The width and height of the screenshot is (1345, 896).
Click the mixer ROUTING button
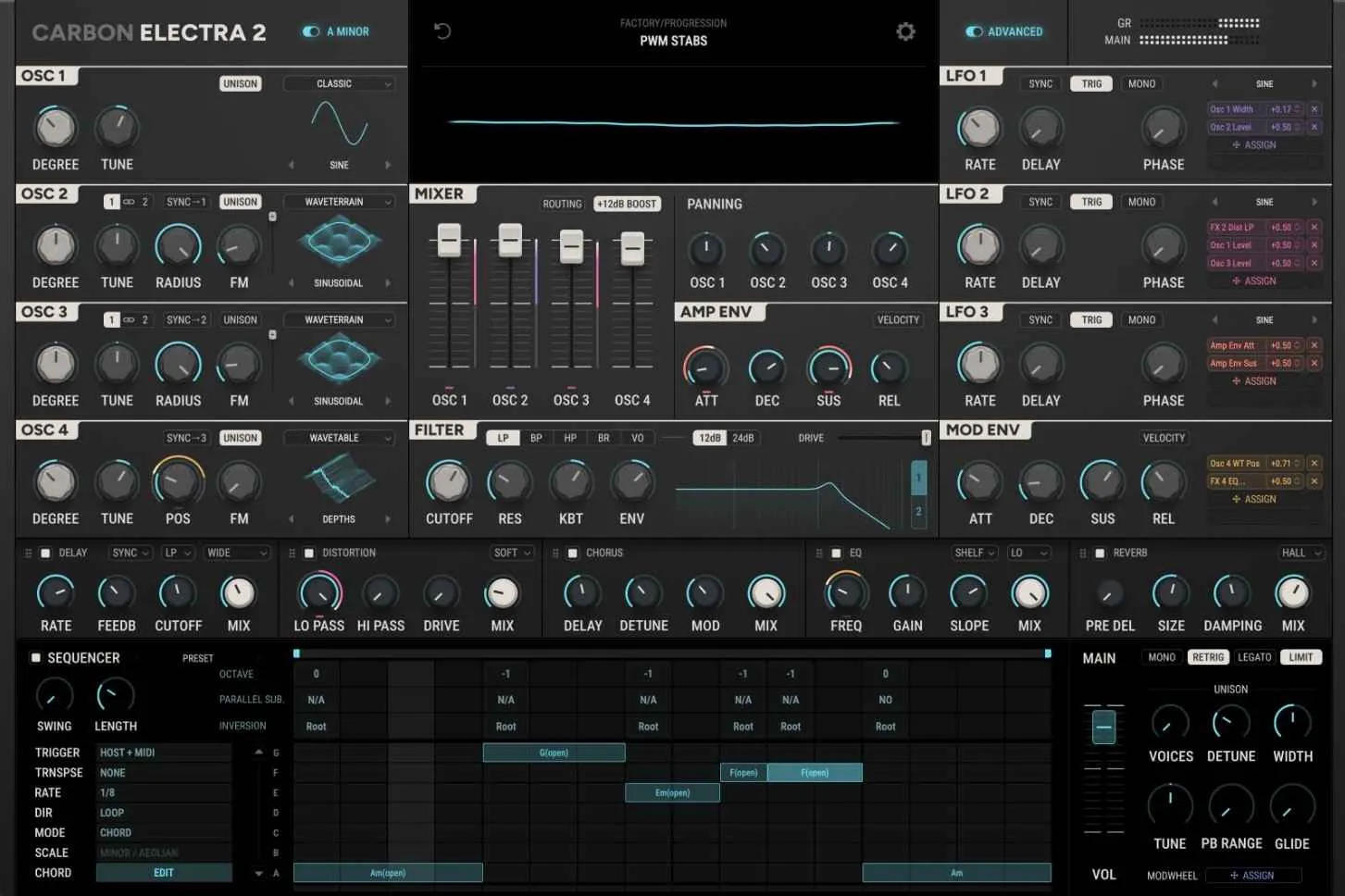pyautogui.click(x=562, y=204)
